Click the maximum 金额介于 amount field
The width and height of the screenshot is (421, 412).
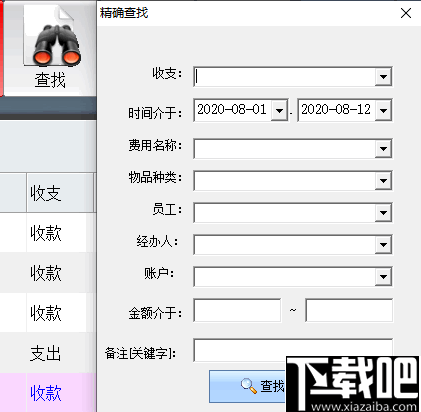pyautogui.click(x=349, y=310)
